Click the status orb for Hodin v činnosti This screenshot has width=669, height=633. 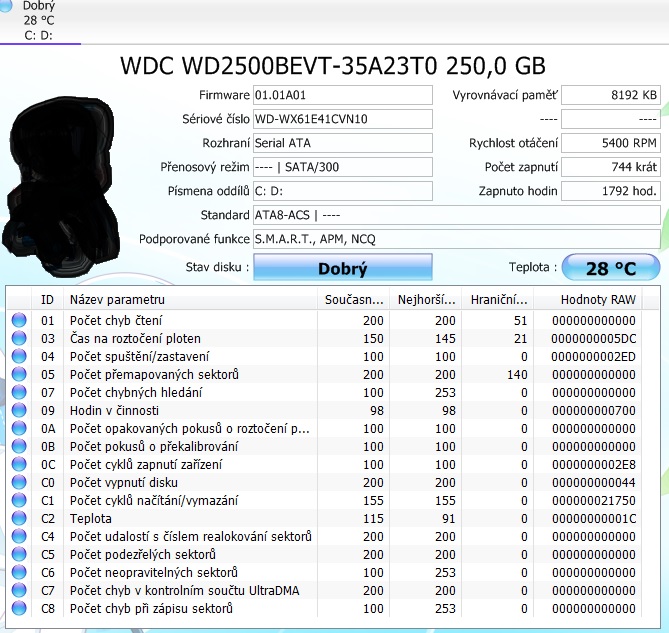point(19,411)
